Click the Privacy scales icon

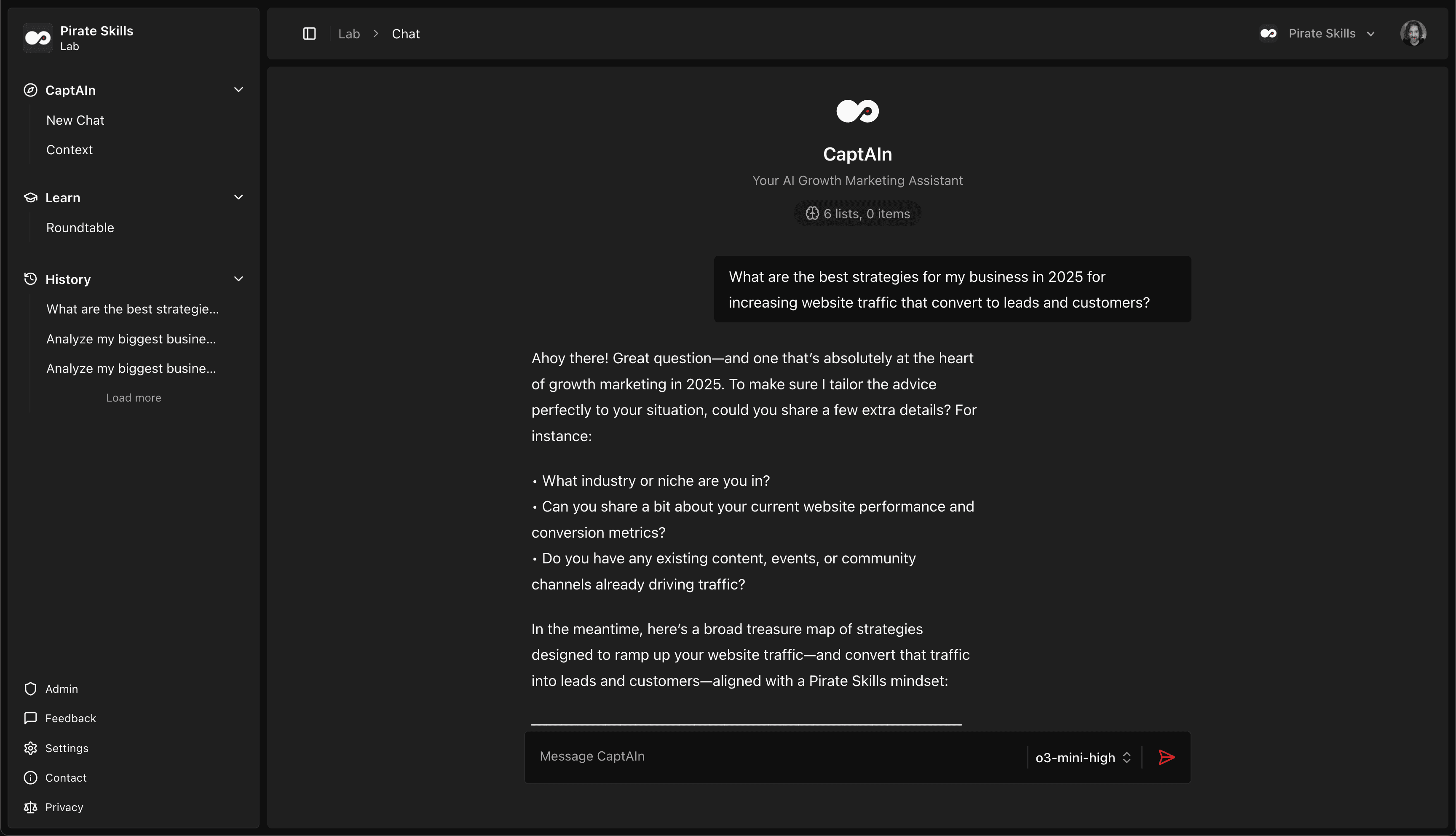[x=30, y=807]
